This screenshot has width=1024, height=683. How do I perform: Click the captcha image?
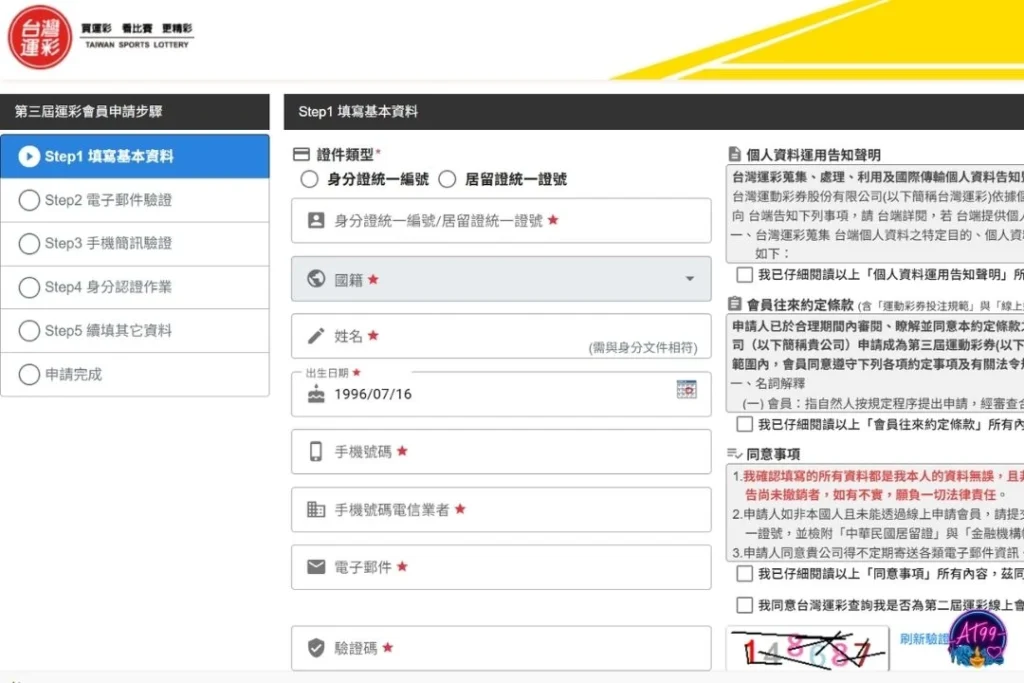(x=807, y=649)
